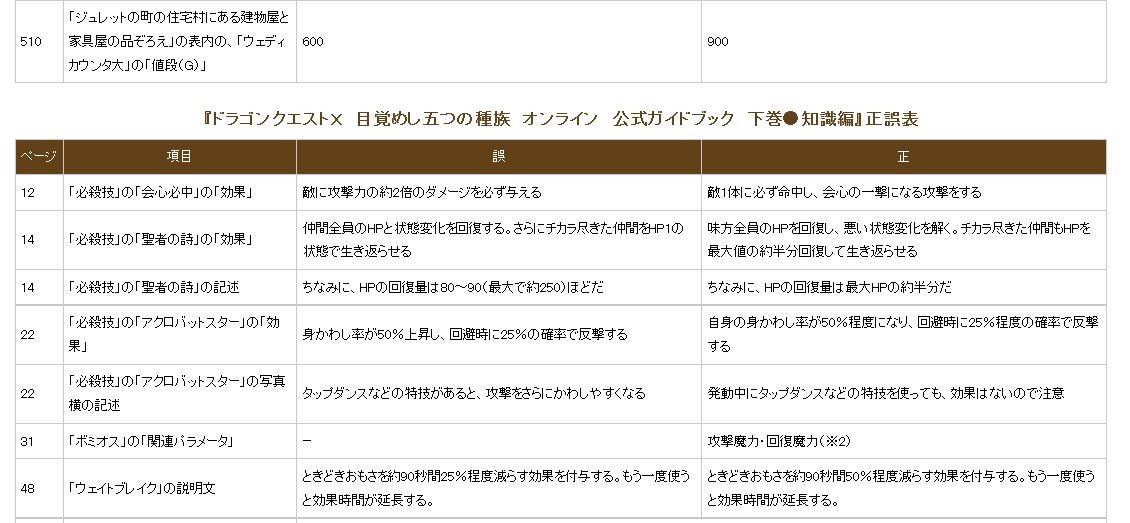Click the 敵に攻撃力の約2倍のダメージ error text
The height and width of the screenshot is (523, 1130).
[x=422, y=192]
